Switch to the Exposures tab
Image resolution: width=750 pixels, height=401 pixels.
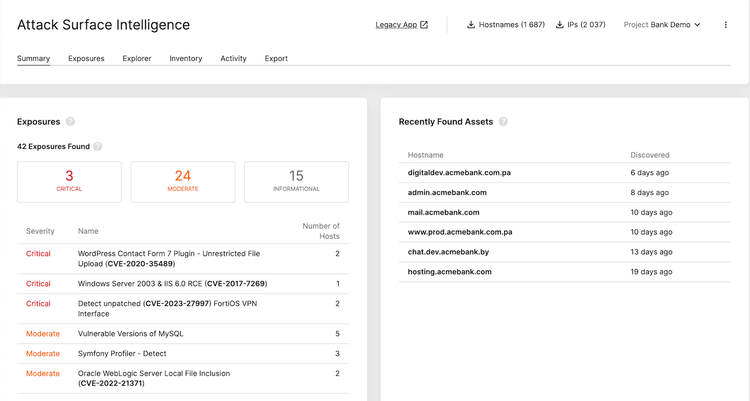(86, 59)
